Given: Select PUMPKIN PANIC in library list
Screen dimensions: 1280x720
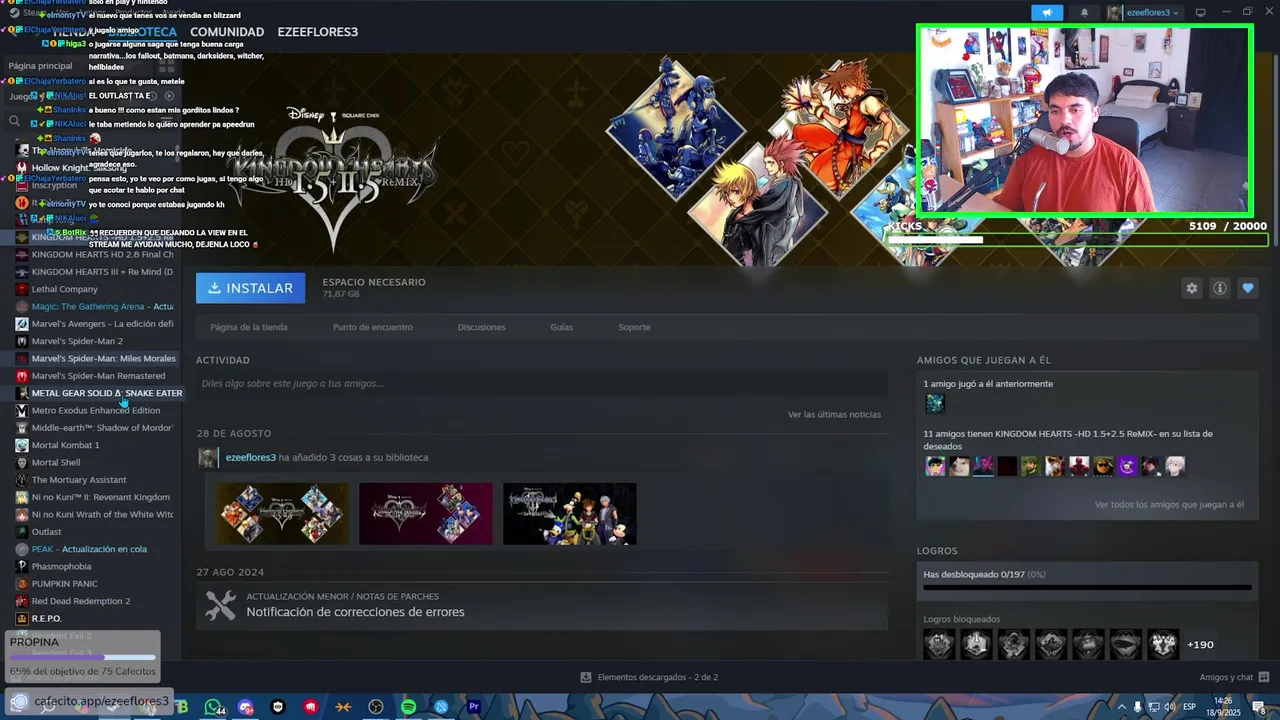Looking at the screenshot, I should (x=65, y=584).
